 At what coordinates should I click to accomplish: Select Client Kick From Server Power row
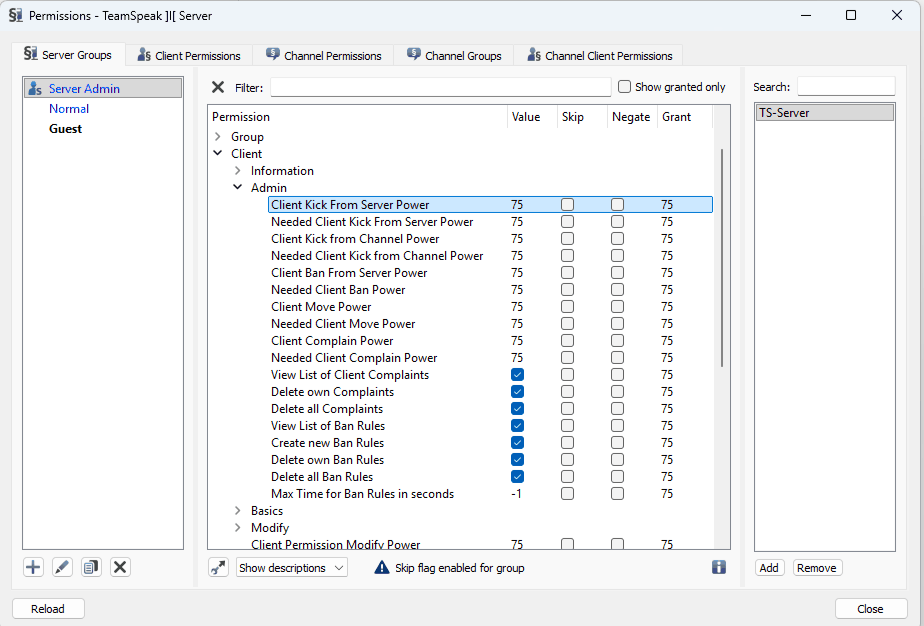pyautogui.click(x=490, y=205)
